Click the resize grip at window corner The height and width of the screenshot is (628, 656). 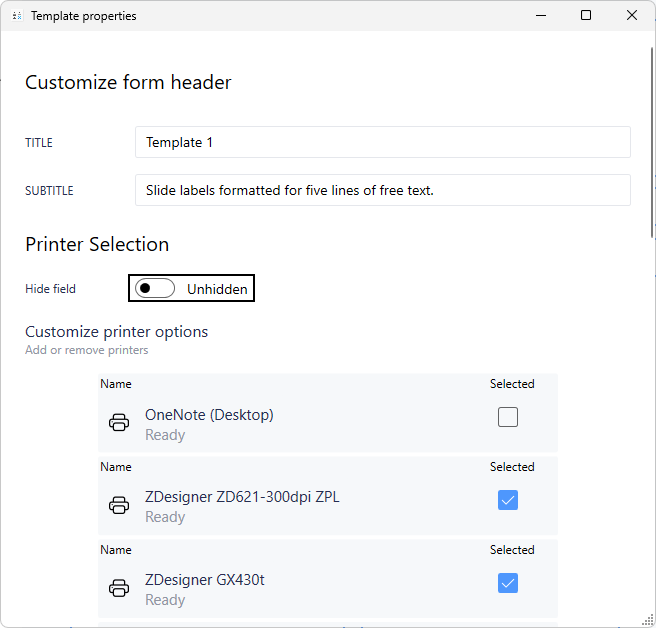[x=648, y=620]
